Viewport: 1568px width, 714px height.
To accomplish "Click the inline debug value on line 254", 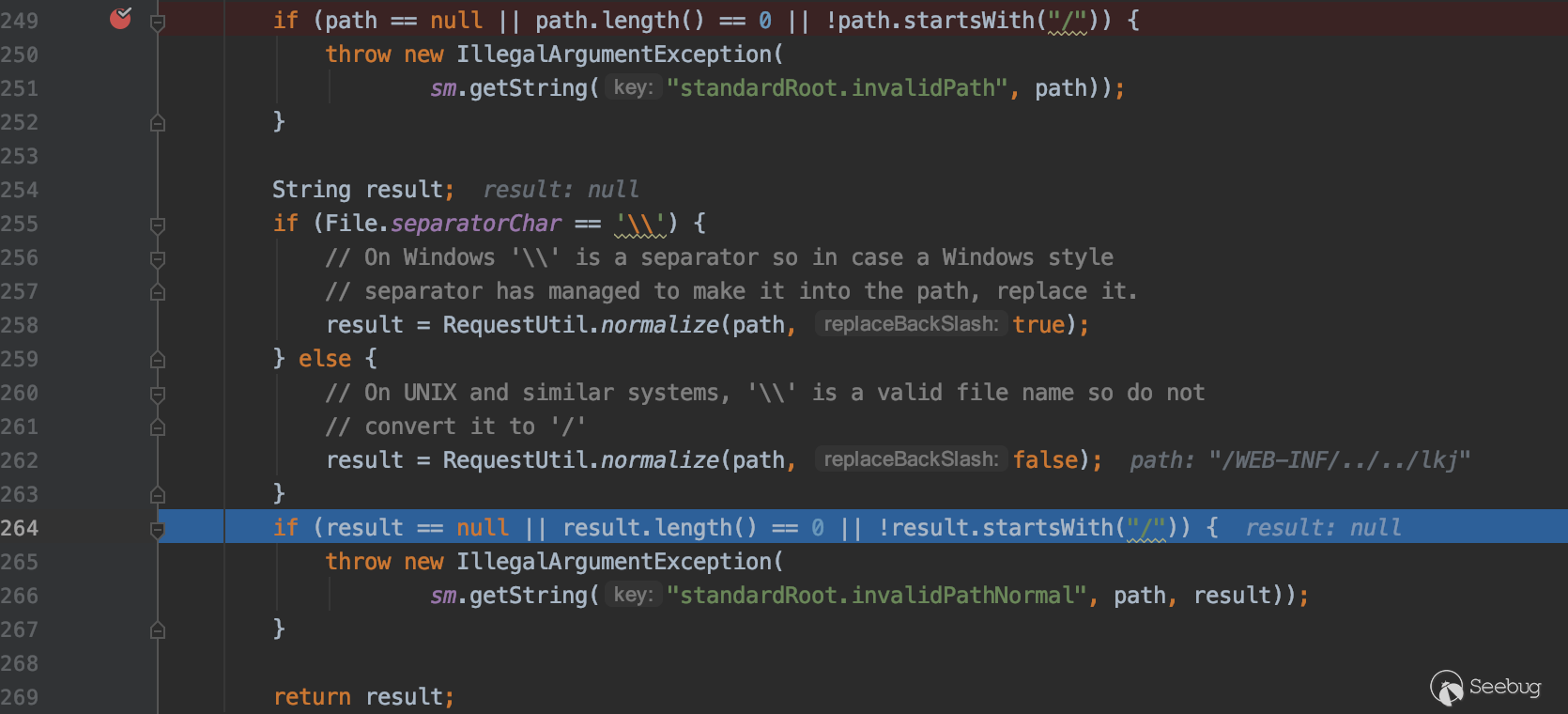I will [561, 190].
